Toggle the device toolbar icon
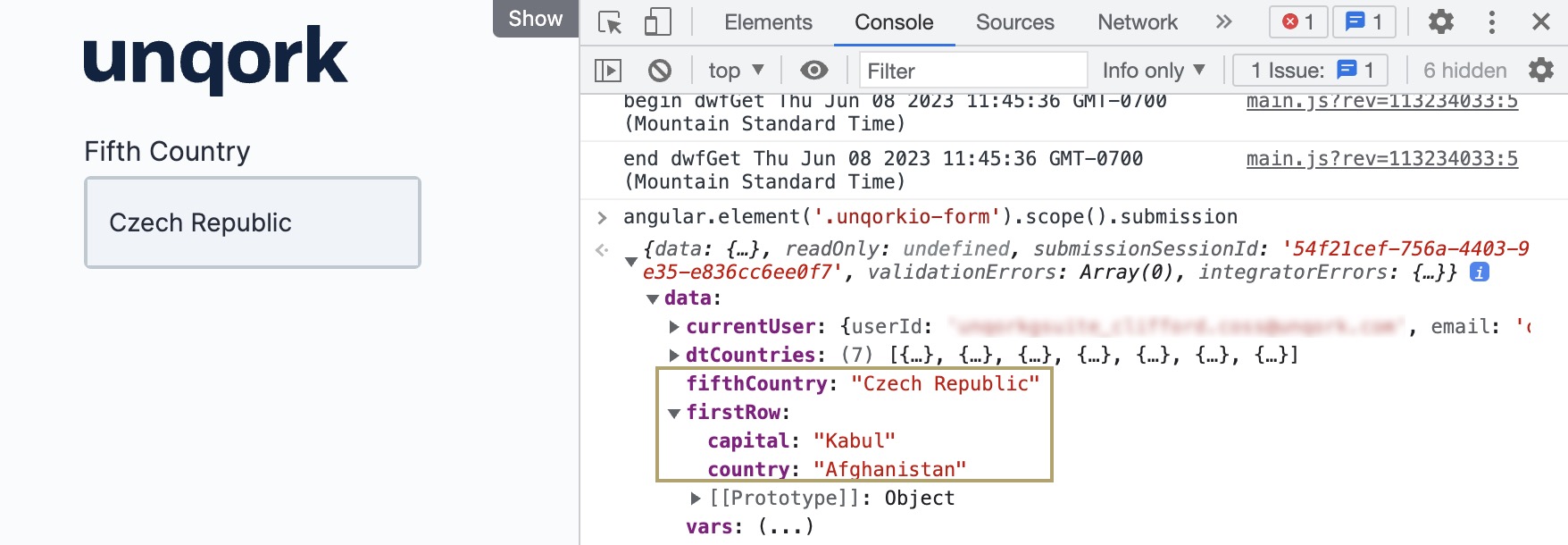This screenshot has width=1568, height=545. 657,22
